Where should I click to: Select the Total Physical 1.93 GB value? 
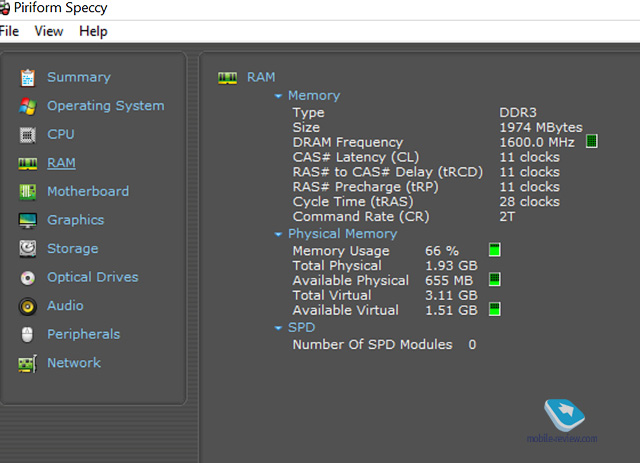click(451, 266)
